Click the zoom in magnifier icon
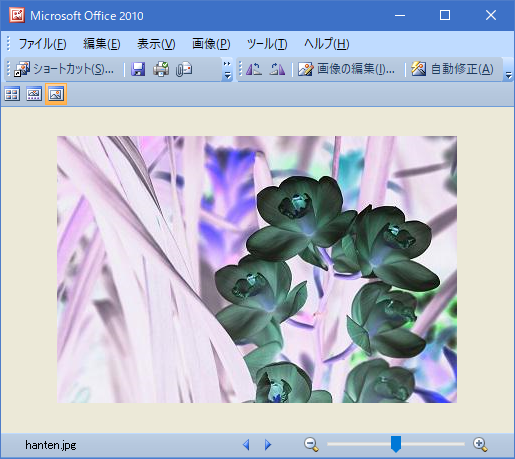This screenshot has width=515, height=459. [x=480, y=444]
